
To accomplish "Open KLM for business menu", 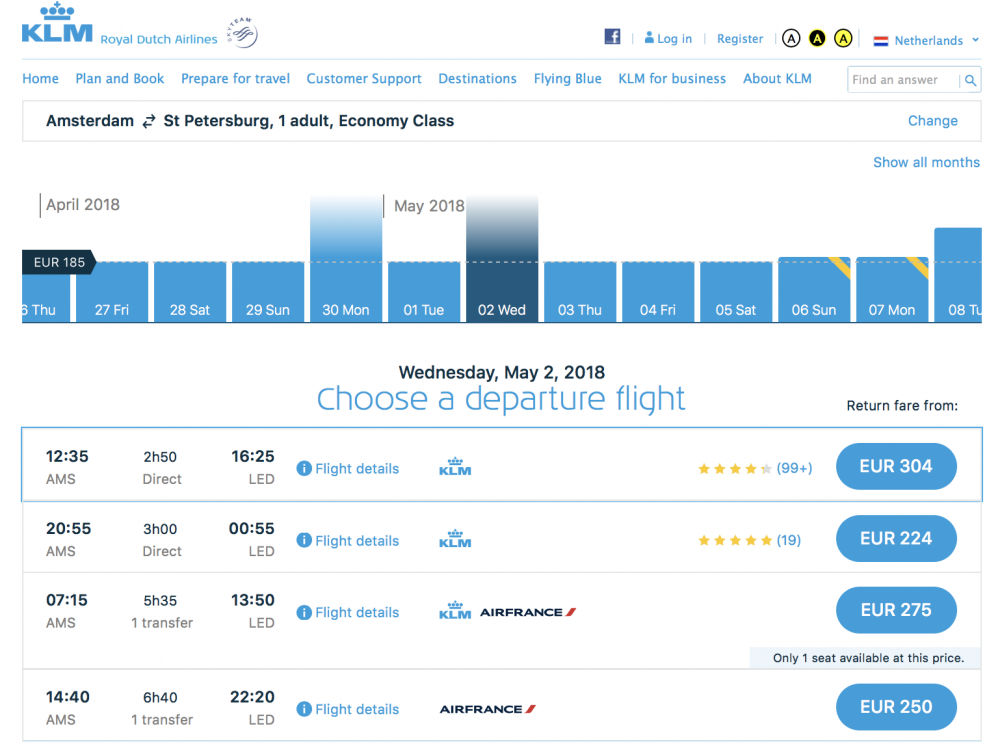I will coord(672,79).
